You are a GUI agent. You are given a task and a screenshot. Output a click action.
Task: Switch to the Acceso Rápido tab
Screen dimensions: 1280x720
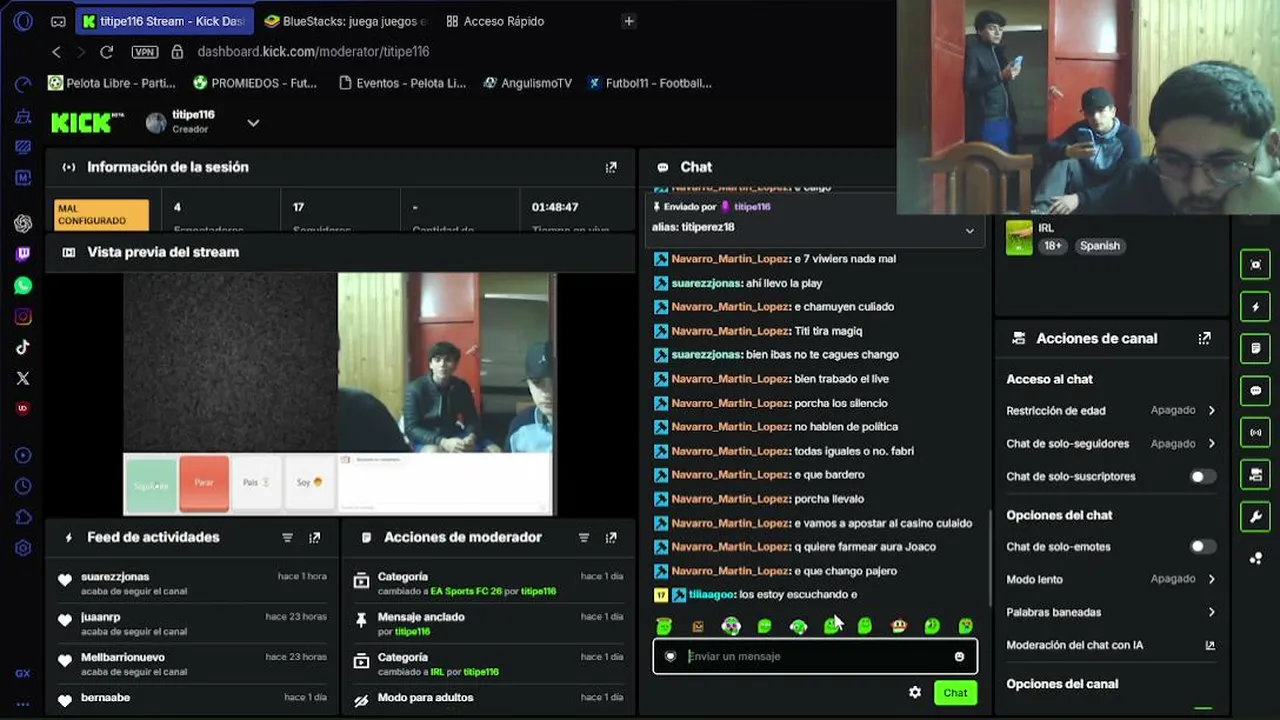(495, 21)
